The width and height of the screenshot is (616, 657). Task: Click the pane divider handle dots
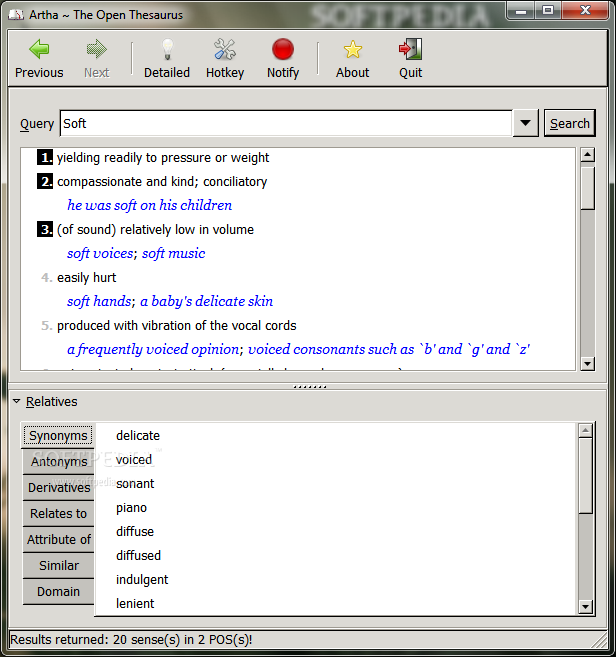tap(309, 386)
